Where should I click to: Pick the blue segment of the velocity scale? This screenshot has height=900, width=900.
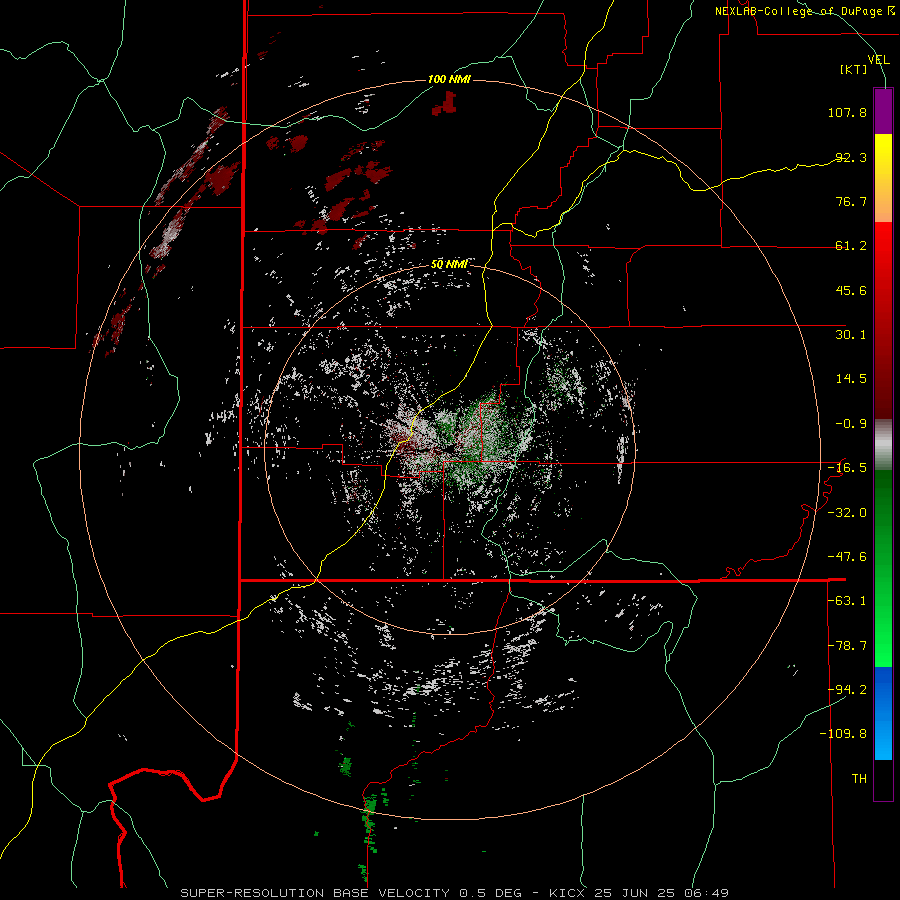coord(883,713)
